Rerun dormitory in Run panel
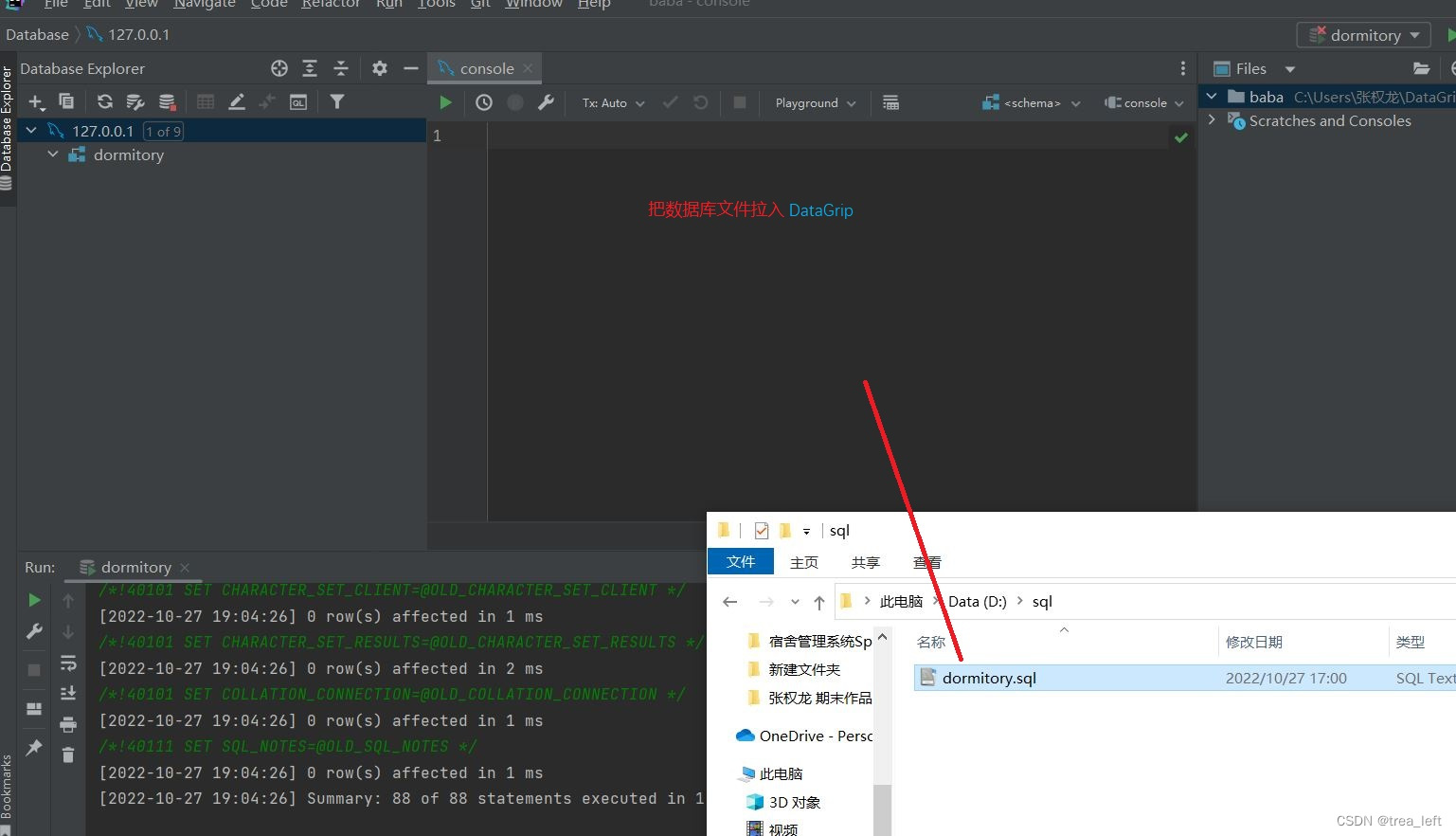This screenshot has width=1456, height=836. coord(34,600)
